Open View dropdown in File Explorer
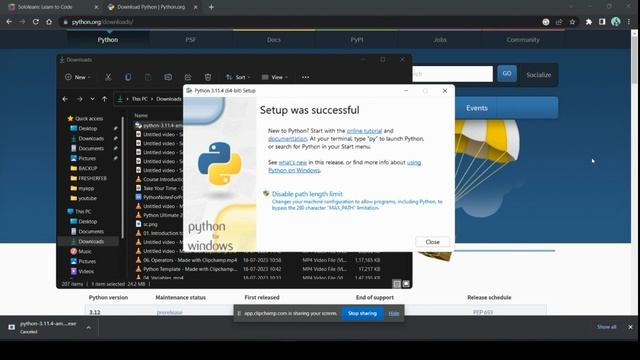The image size is (640, 360). pos(275,77)
